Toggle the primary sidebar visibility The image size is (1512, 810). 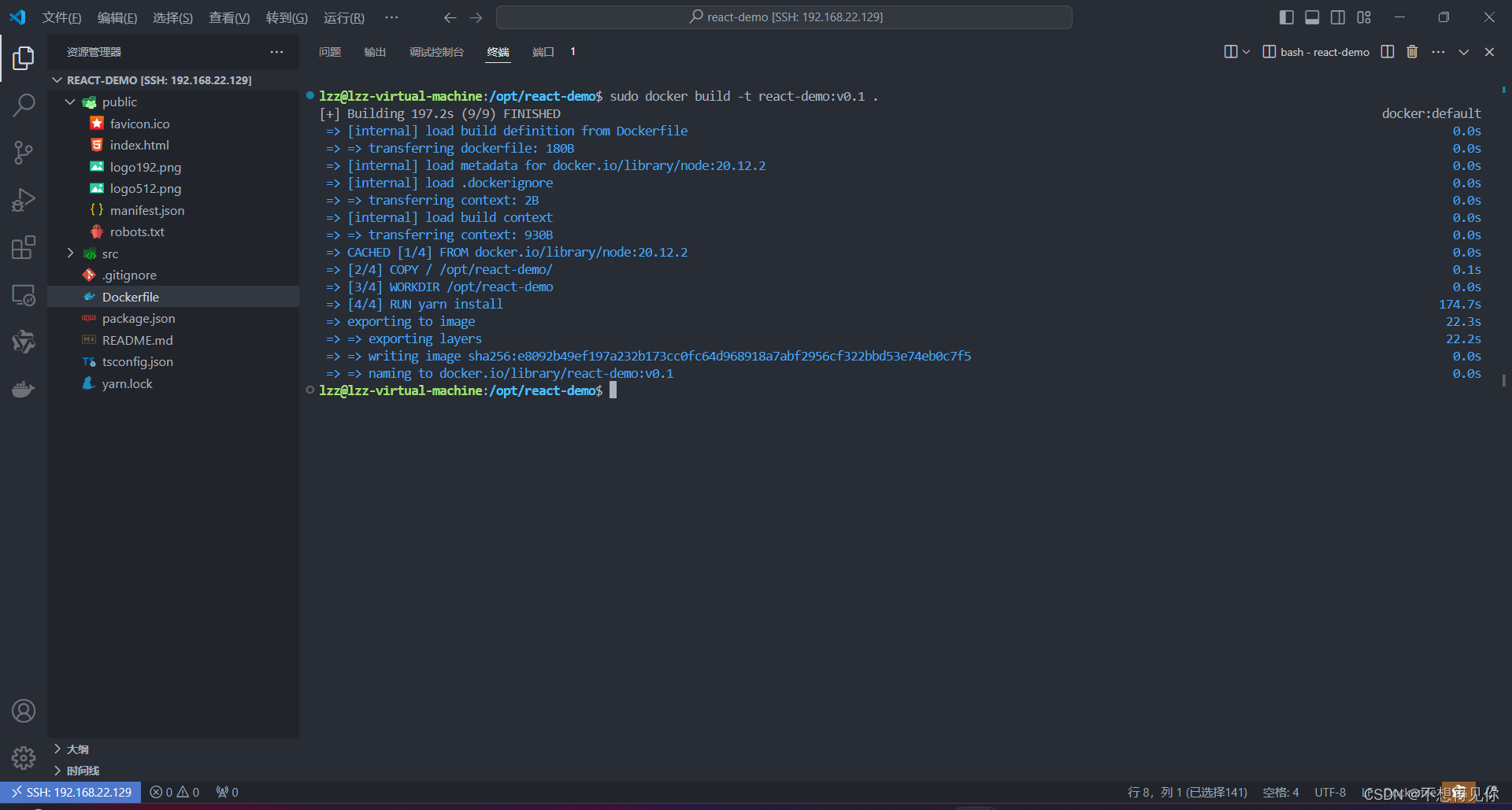(x=1287, y=17)
